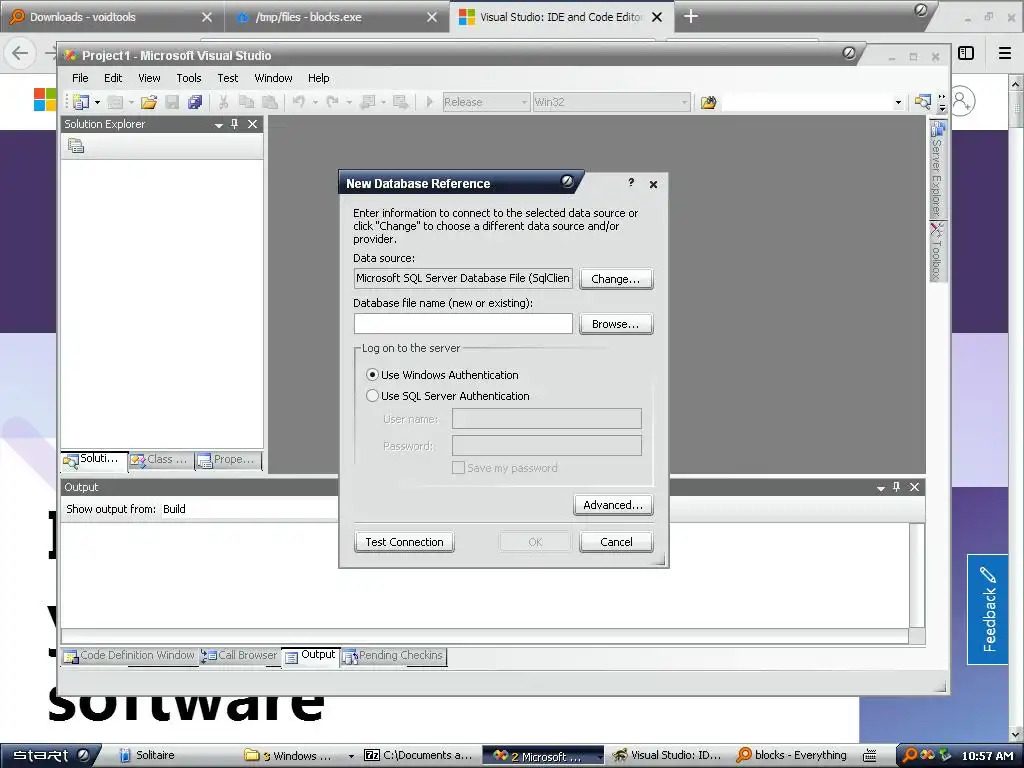Toggle the browser sidebar panel icon

pos(966,53)
